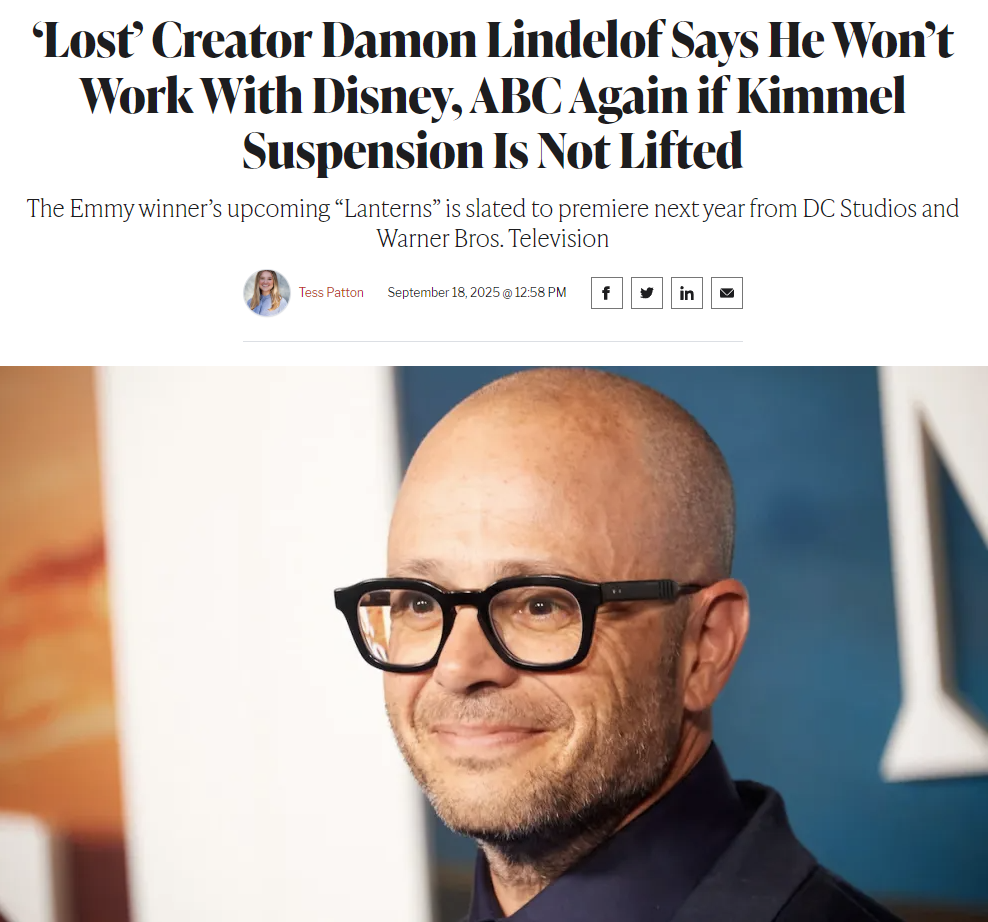Viewport: 988px width, 922px height.
Task: Open Tess Patton's author page
Action: tap(331, 292)
